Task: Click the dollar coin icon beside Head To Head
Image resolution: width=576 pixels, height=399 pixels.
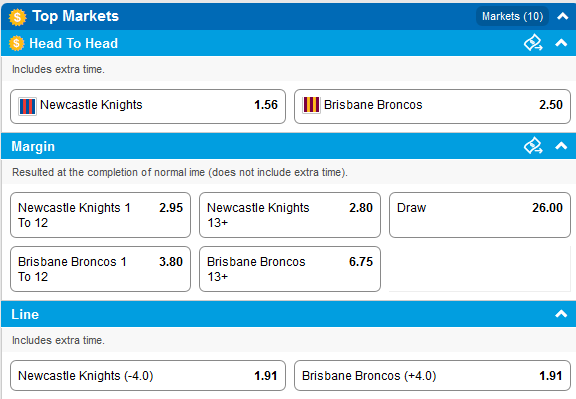Action: pyautogui.click(x=17, y=43)
